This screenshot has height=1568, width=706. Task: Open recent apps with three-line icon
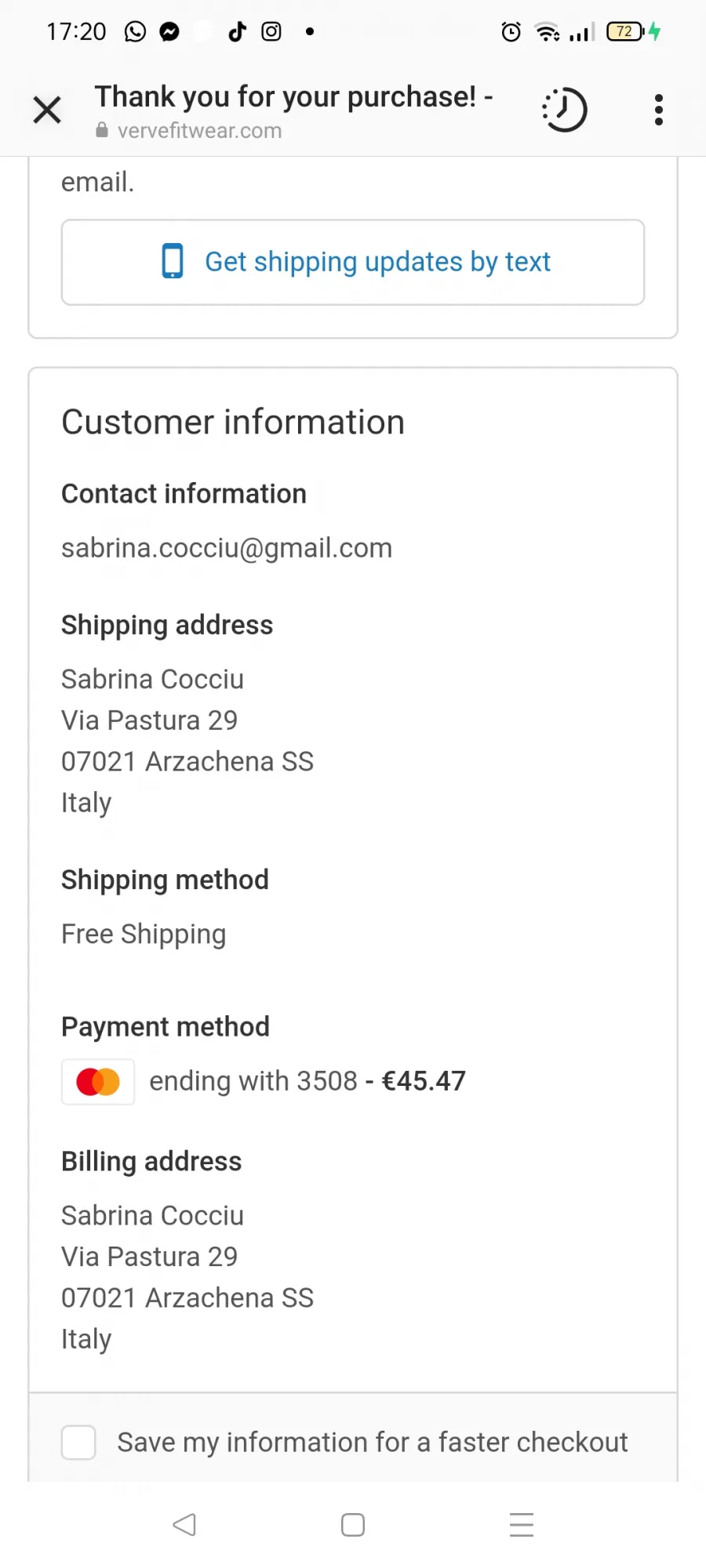(x=522, y=1525)
